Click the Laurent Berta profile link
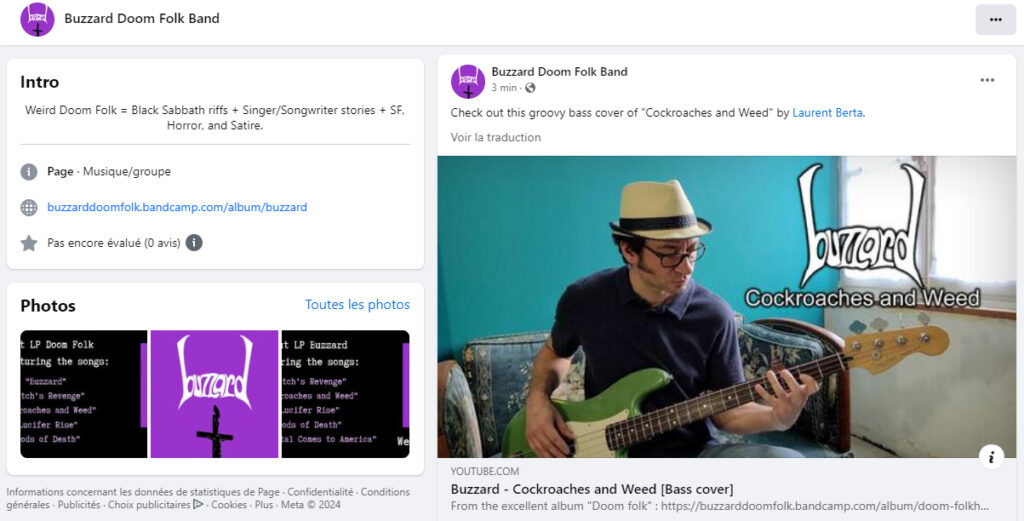 (x=827, y=112)
